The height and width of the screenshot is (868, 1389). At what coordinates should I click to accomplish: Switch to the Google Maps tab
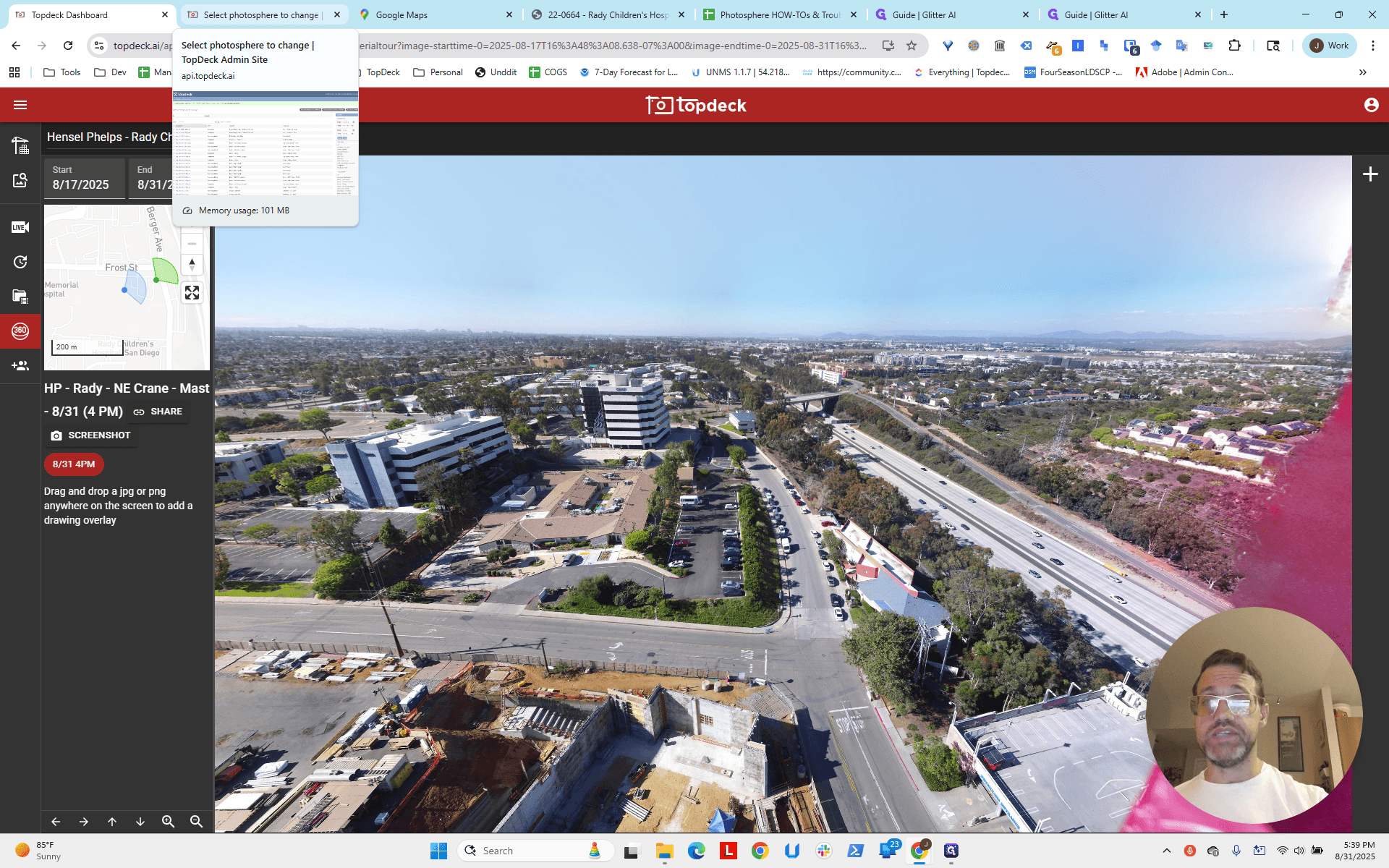435,14
